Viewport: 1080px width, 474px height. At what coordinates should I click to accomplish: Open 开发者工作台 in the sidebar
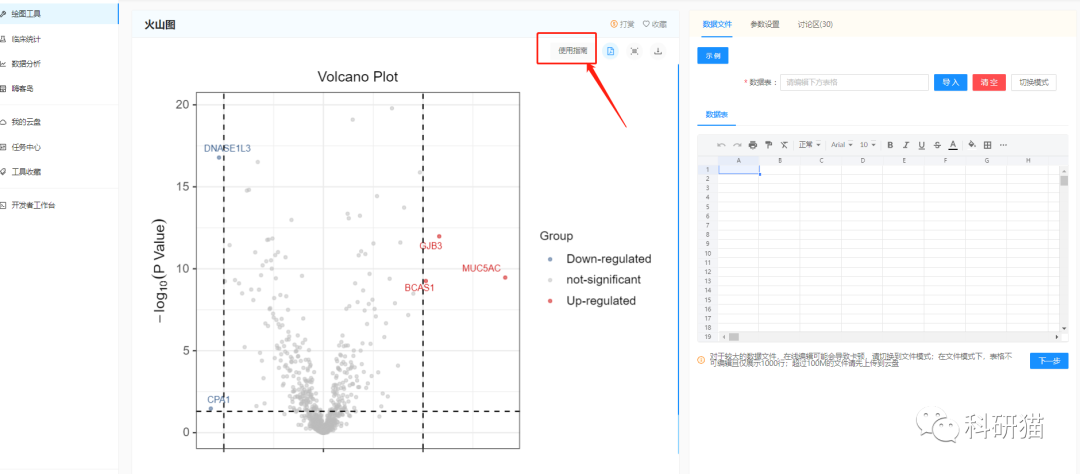(x=59, y=205)
